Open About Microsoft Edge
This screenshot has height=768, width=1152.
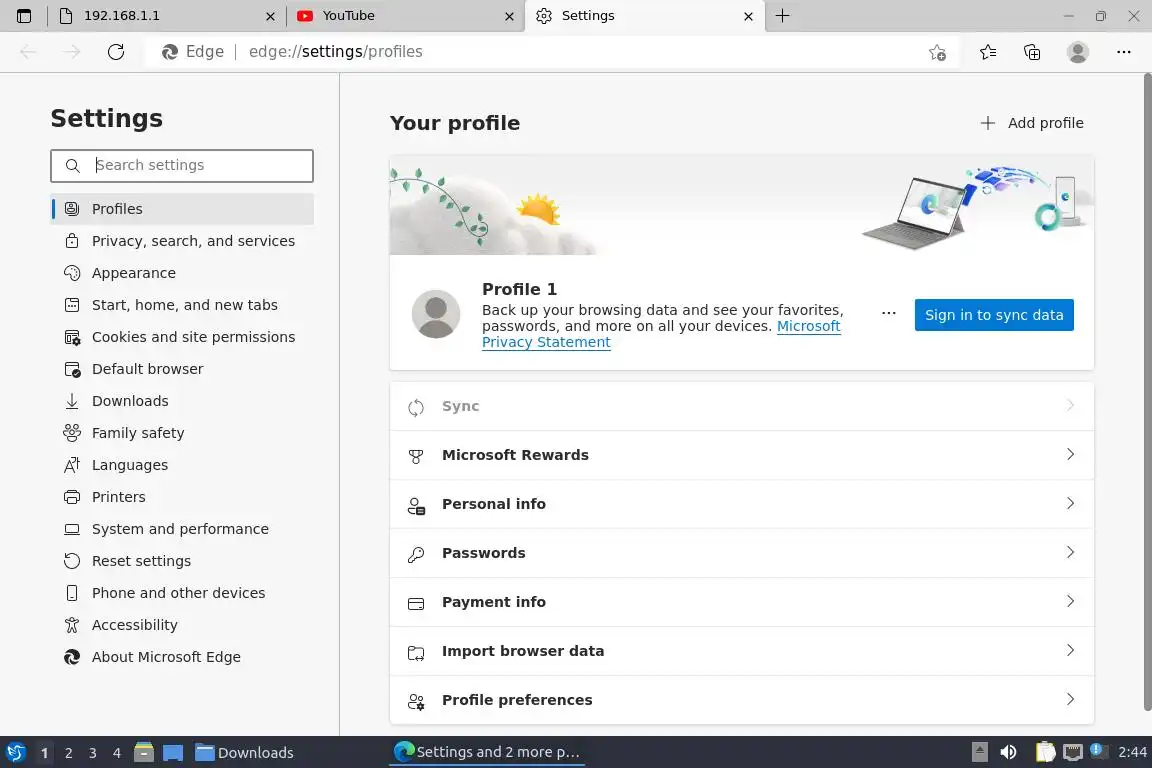coord(181,656)
